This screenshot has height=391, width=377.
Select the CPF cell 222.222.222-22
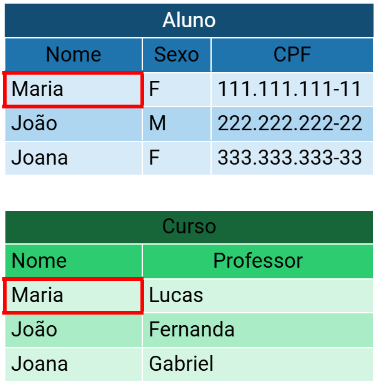292,124
